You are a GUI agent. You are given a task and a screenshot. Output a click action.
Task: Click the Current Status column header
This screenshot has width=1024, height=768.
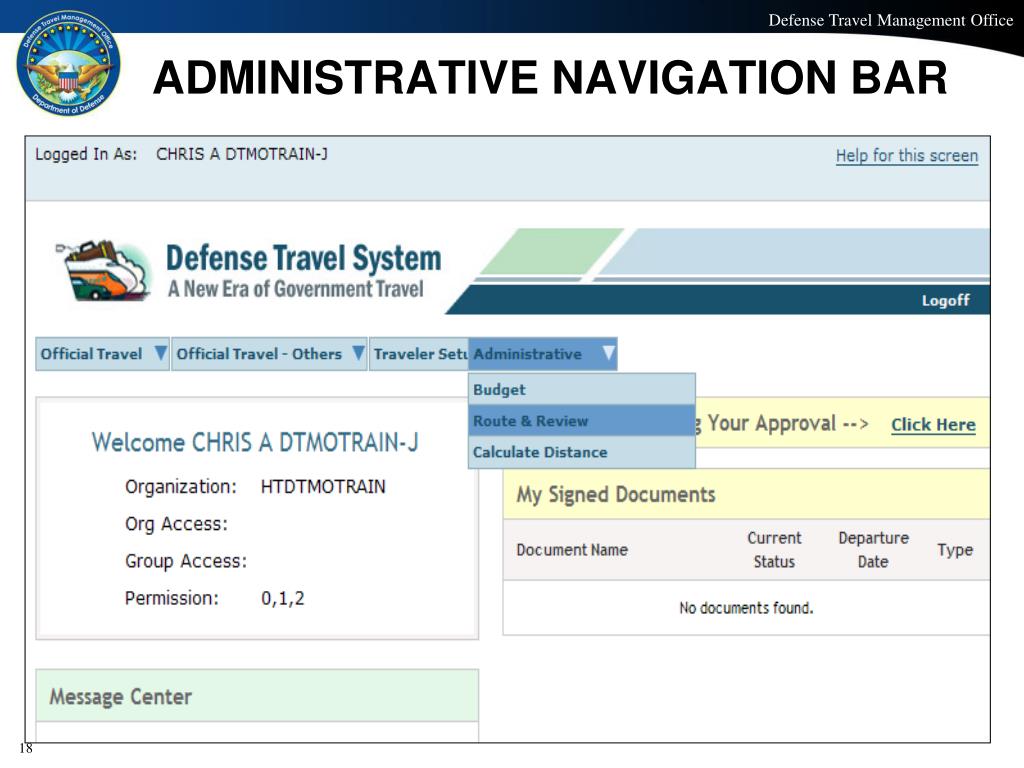tap(774, 550)
